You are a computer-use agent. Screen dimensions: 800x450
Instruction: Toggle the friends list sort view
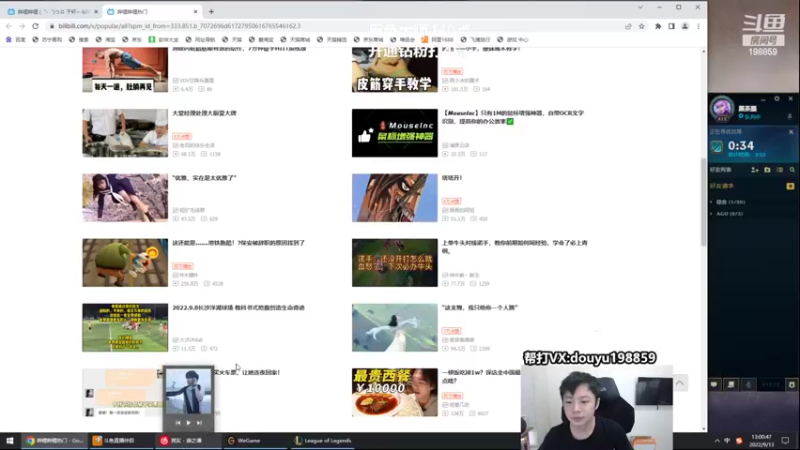click(780, 170)
